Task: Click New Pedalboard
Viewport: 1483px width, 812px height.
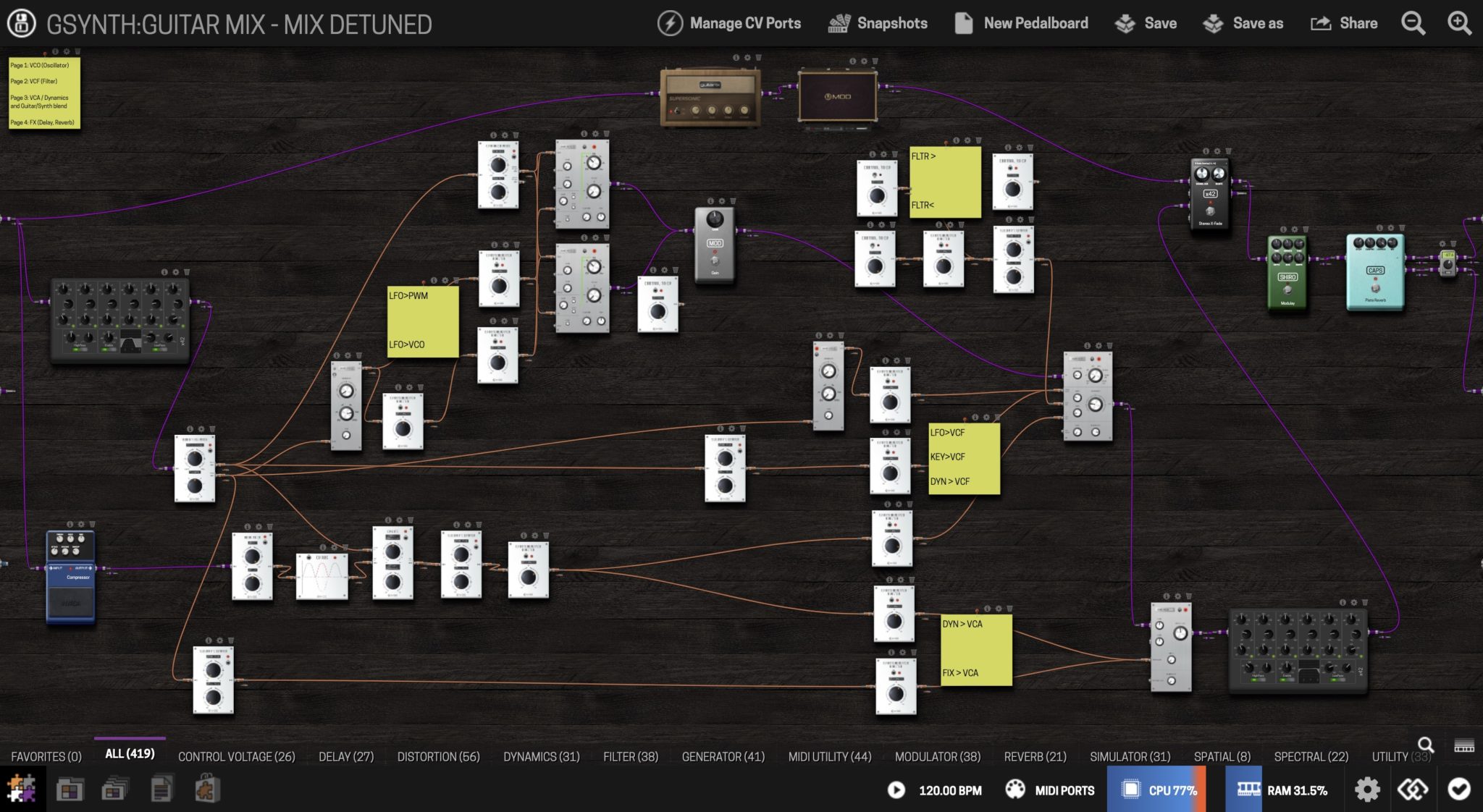Action: pos(1021,22)
